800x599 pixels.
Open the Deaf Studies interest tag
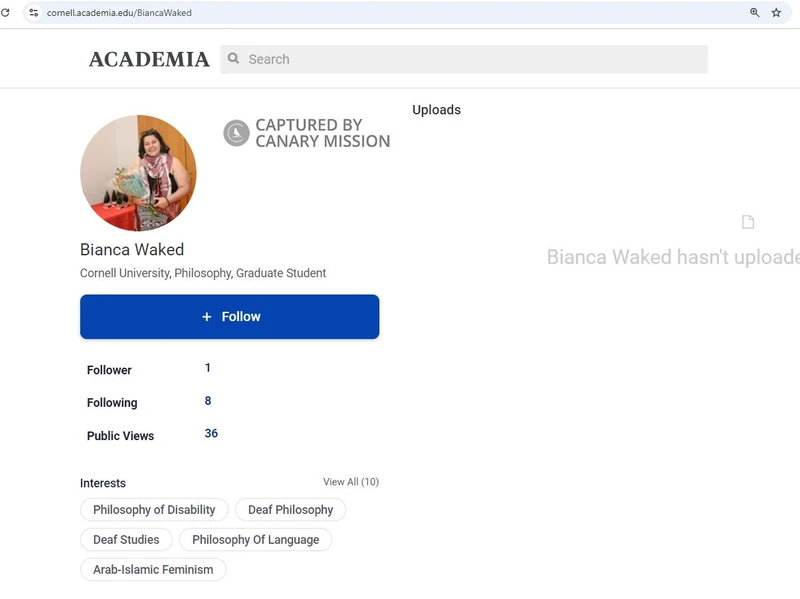pyautogui.click(x=126, y=540)
